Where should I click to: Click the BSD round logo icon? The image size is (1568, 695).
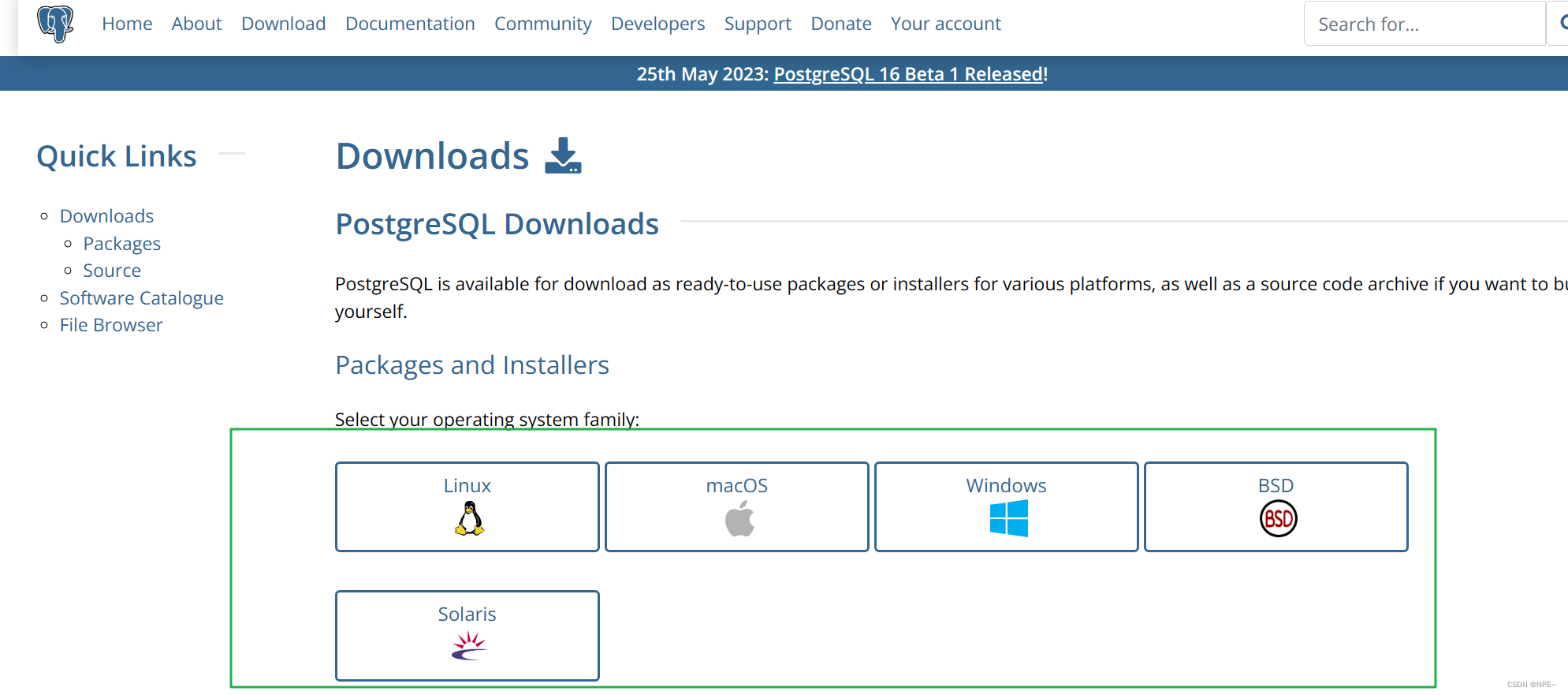pyautogui.click(x=1278, y=518)
